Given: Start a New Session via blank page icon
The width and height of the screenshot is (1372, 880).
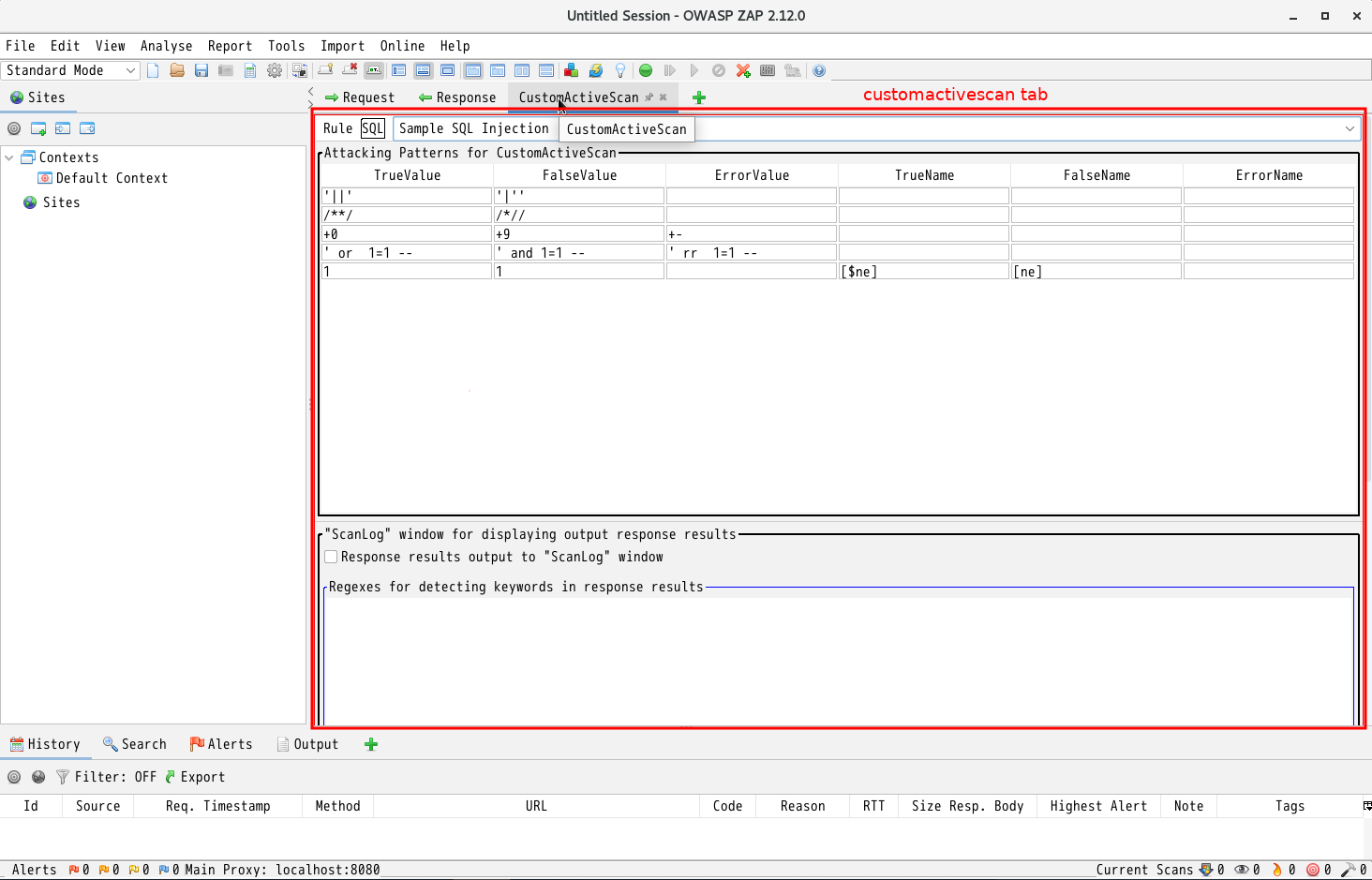Looking at the screenshot, I should pos(153,70).
